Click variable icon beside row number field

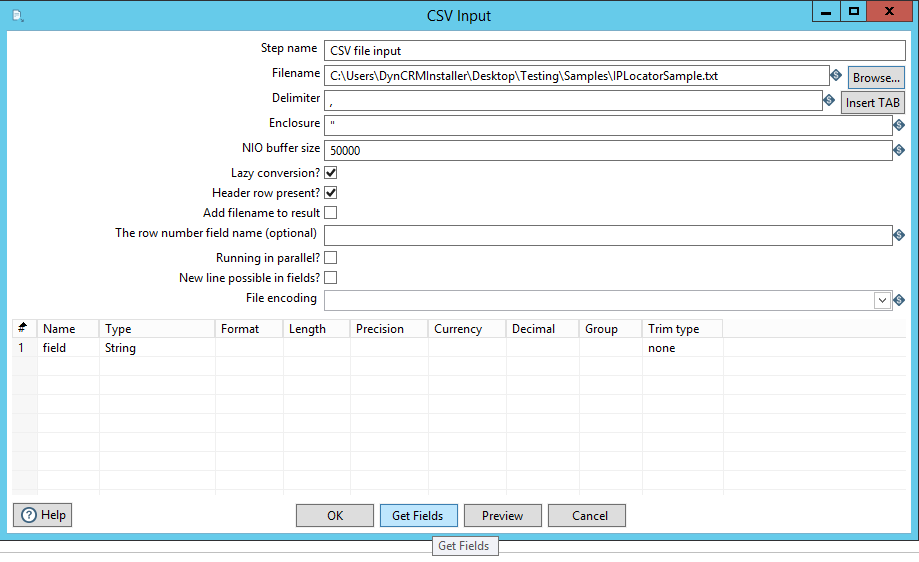898,235
